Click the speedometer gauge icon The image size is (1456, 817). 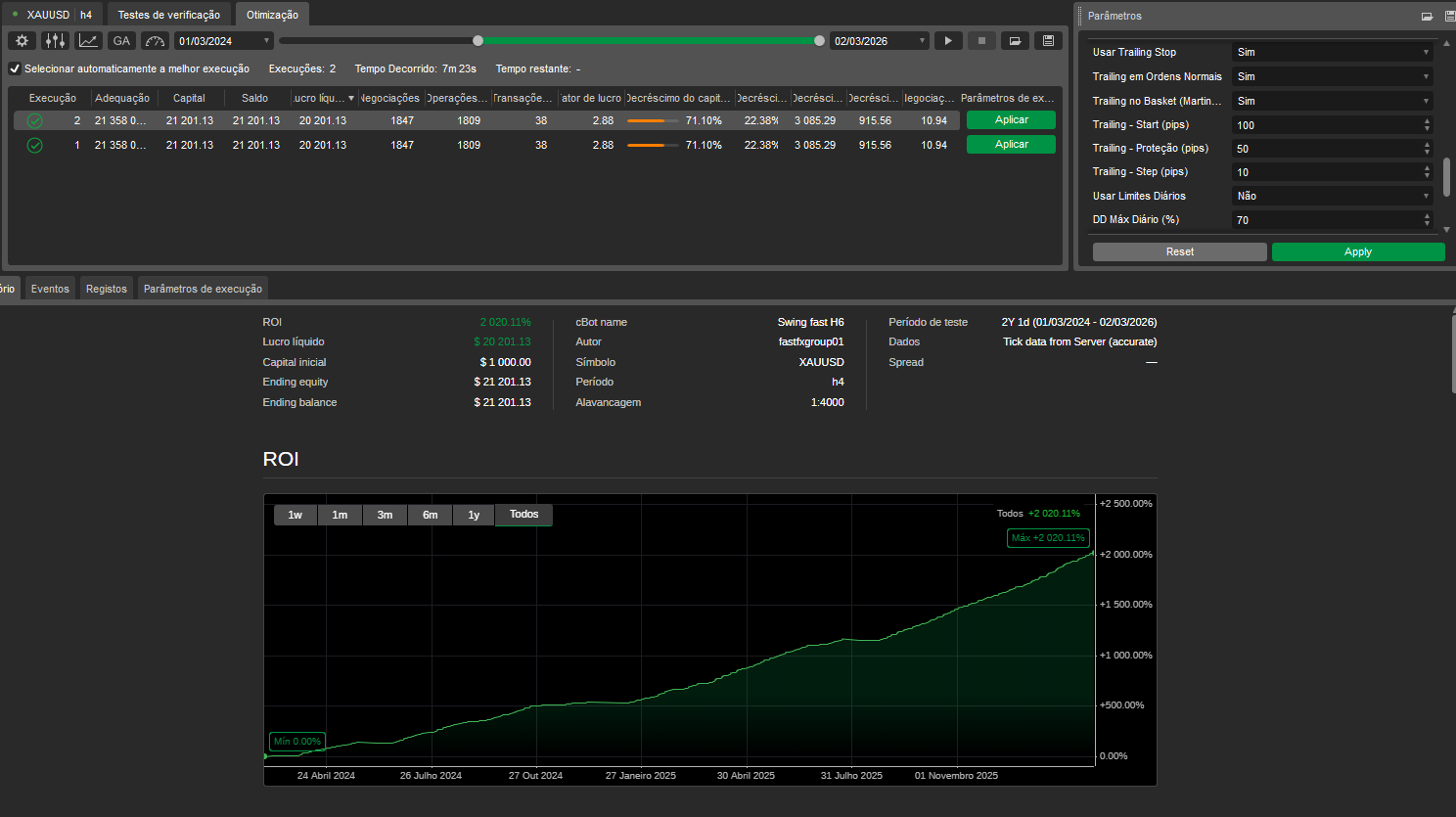pyautogui.click(x=155, y=41)
